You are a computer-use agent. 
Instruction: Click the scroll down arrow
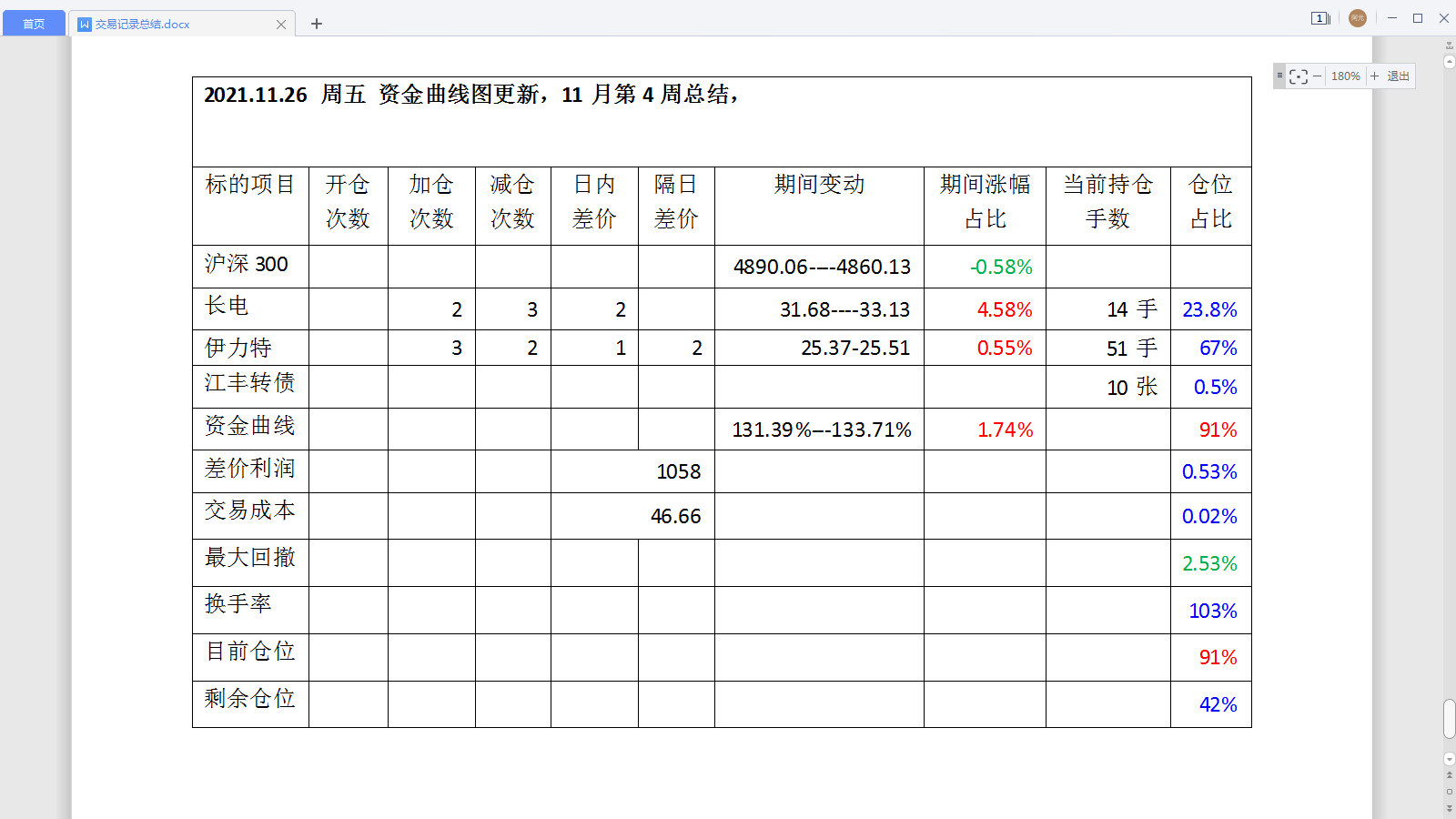point(1450,759)
